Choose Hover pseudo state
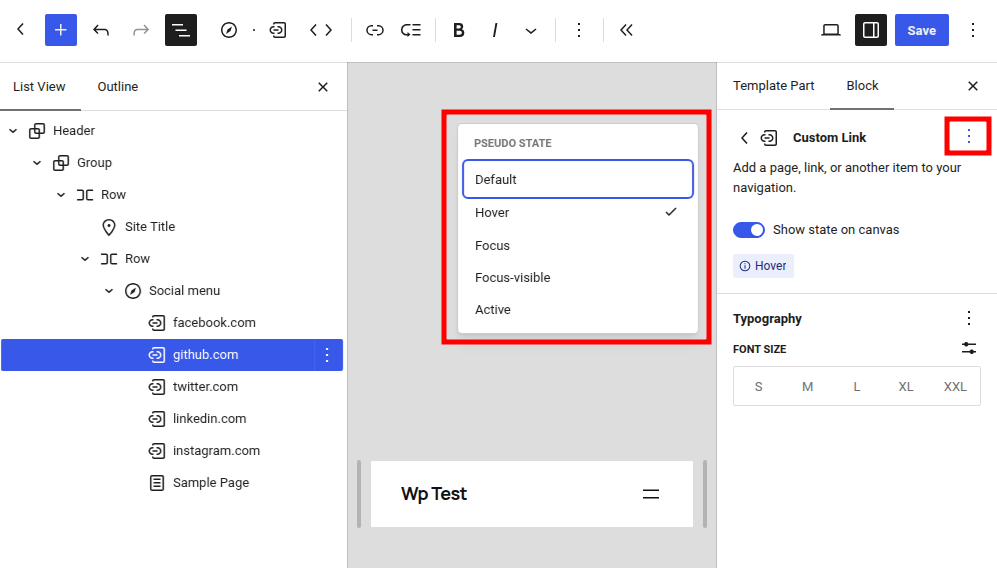The height and width of the screenshot is (568, 997). [577, 212]
